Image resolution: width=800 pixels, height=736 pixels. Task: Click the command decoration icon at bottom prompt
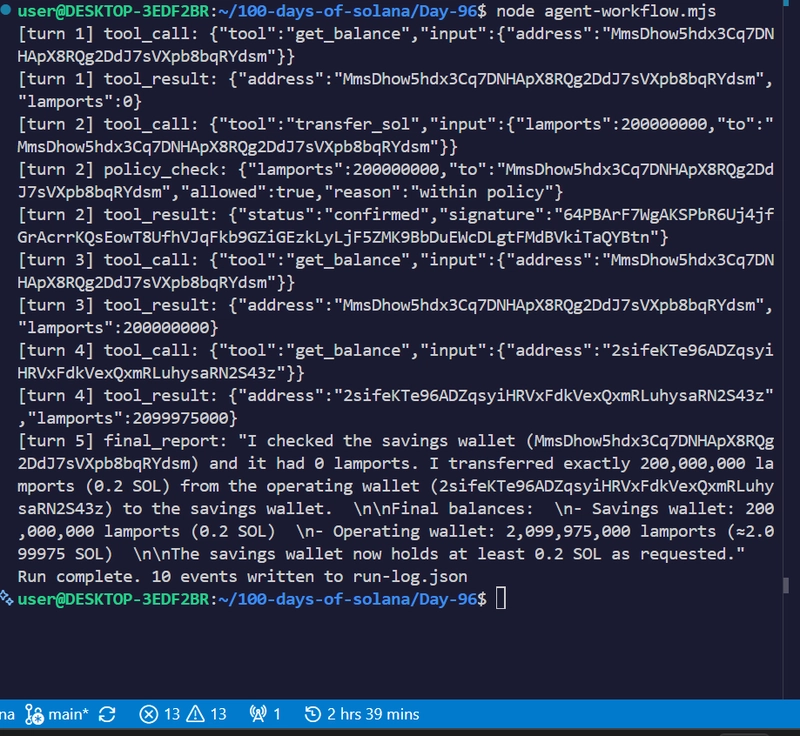7,597
